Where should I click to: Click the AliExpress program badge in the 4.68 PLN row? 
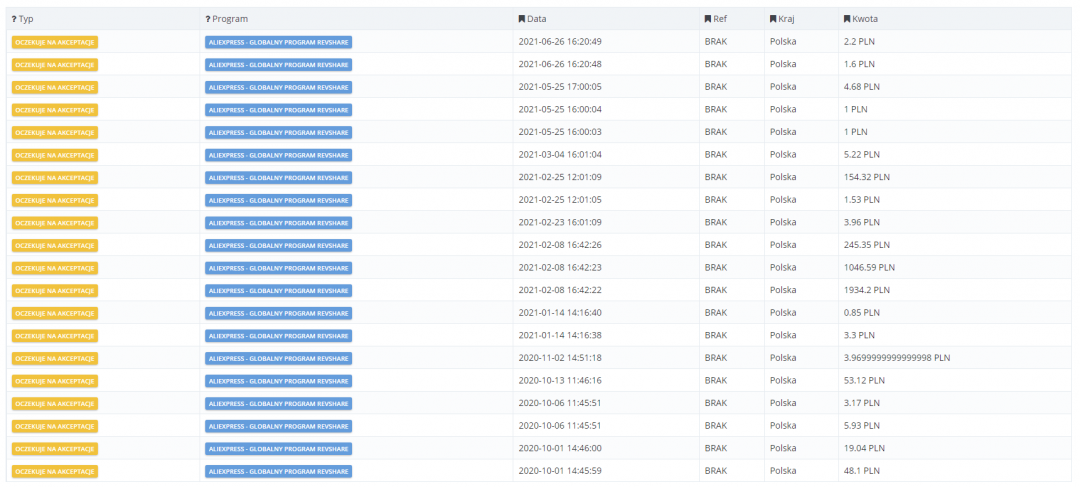coord(278,87)
